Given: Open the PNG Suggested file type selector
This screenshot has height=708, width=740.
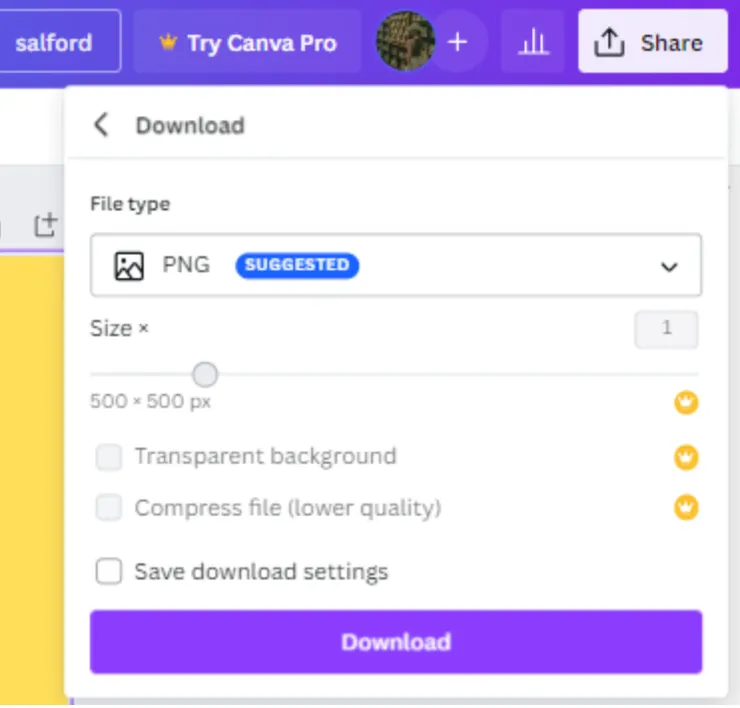Looking at the screenshot, I should tap(395, 266).
